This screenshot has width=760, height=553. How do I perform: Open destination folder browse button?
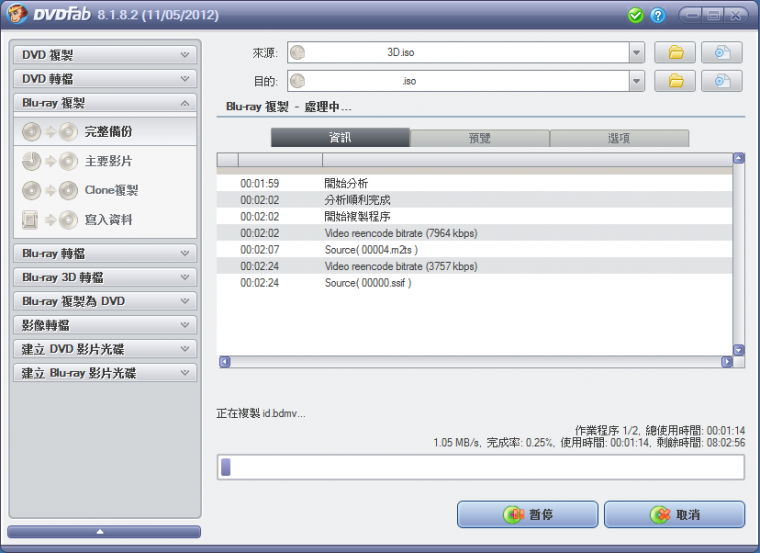(675, 81)
